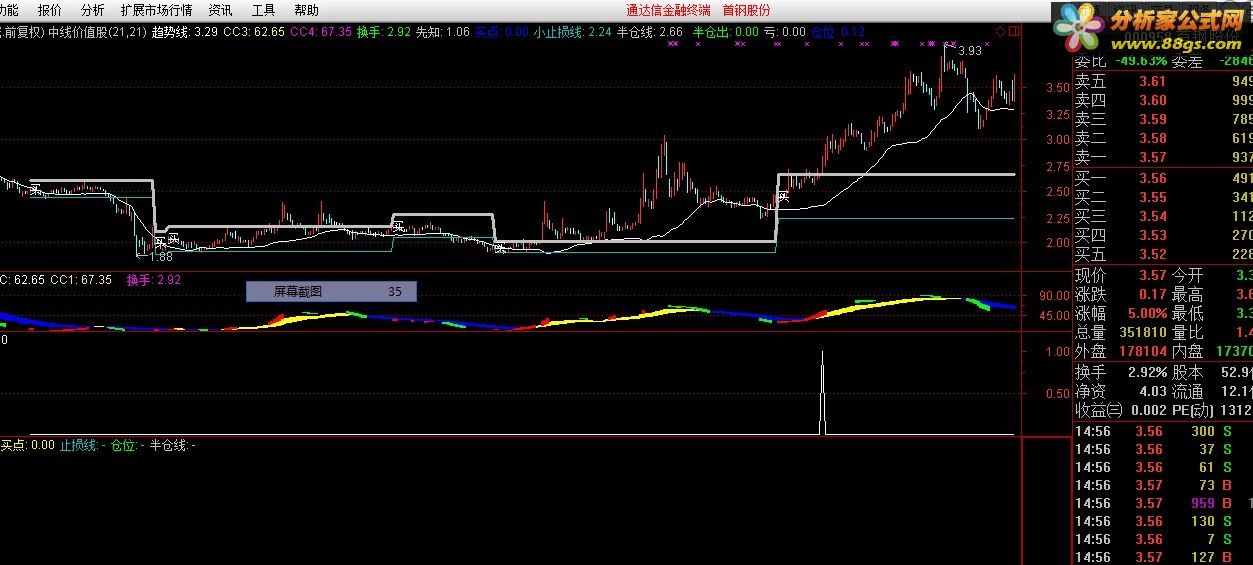Select the 买一 3.56 bid row
This screenshot has height=565, width=1253.
click(1163, 179)
